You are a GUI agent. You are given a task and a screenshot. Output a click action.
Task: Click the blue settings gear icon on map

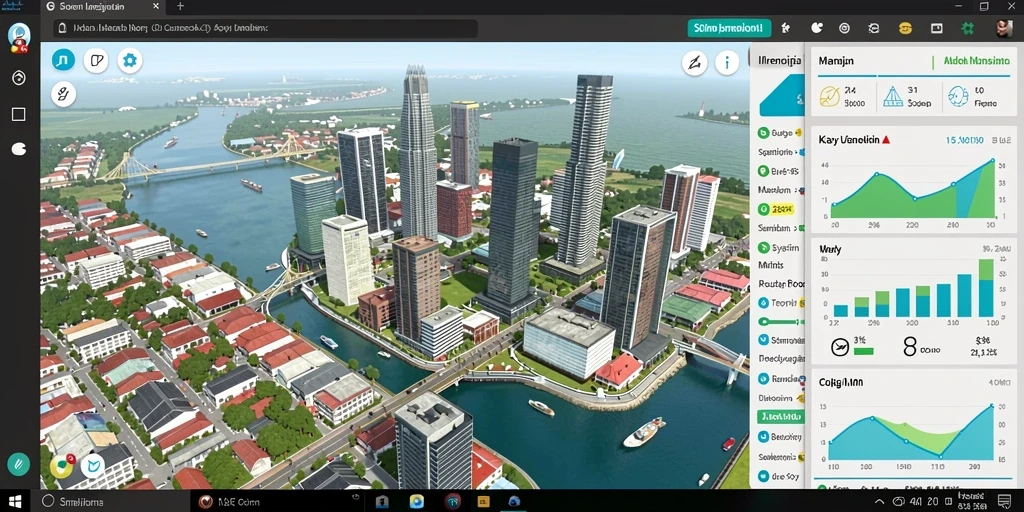pyautogui.click(x=130, y=61)
